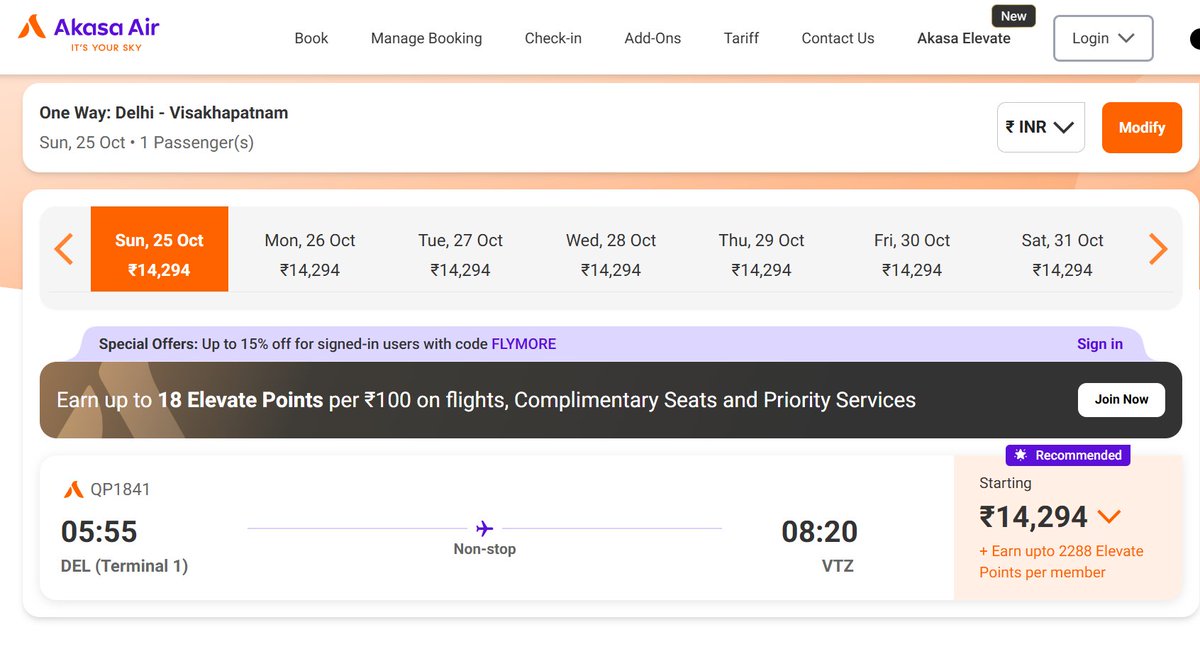Select Fri, 30 Oct date
1200x654 pixels.
click(912, 254)
